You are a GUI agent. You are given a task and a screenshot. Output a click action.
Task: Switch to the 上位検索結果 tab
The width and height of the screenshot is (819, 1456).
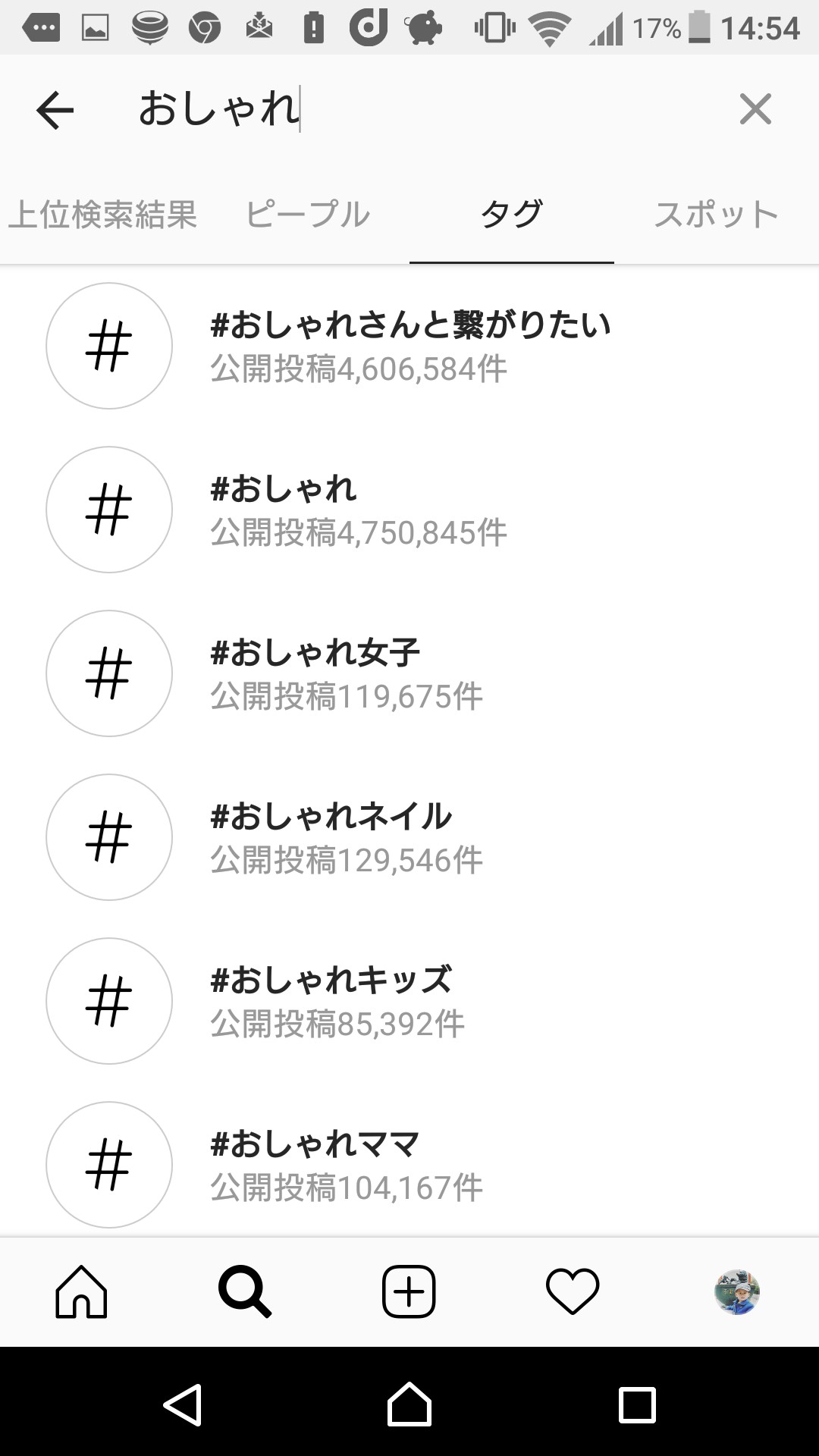click(102, 215)
